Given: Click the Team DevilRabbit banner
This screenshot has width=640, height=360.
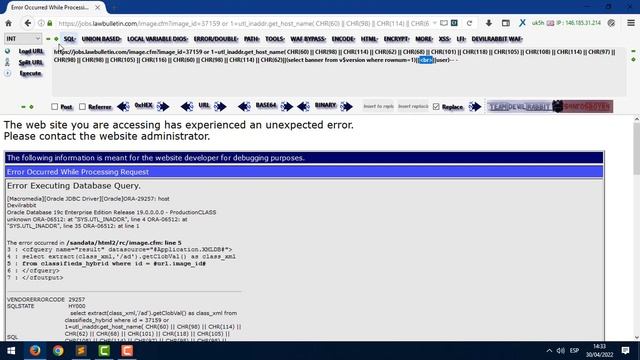Looking at the screenshot, I should (x=550, y=107).
